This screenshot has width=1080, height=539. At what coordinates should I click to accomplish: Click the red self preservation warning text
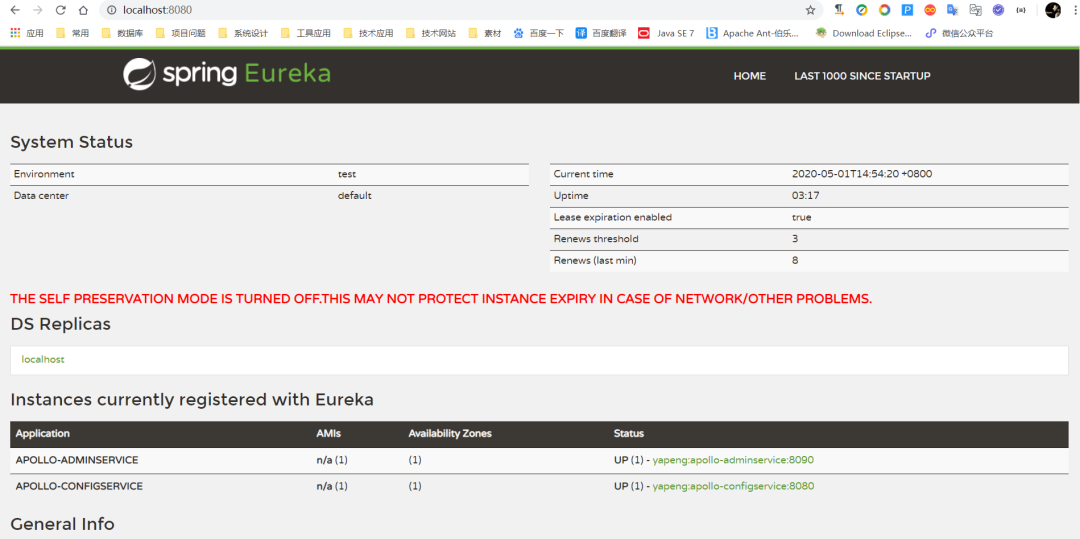click(x=441, y=299)
